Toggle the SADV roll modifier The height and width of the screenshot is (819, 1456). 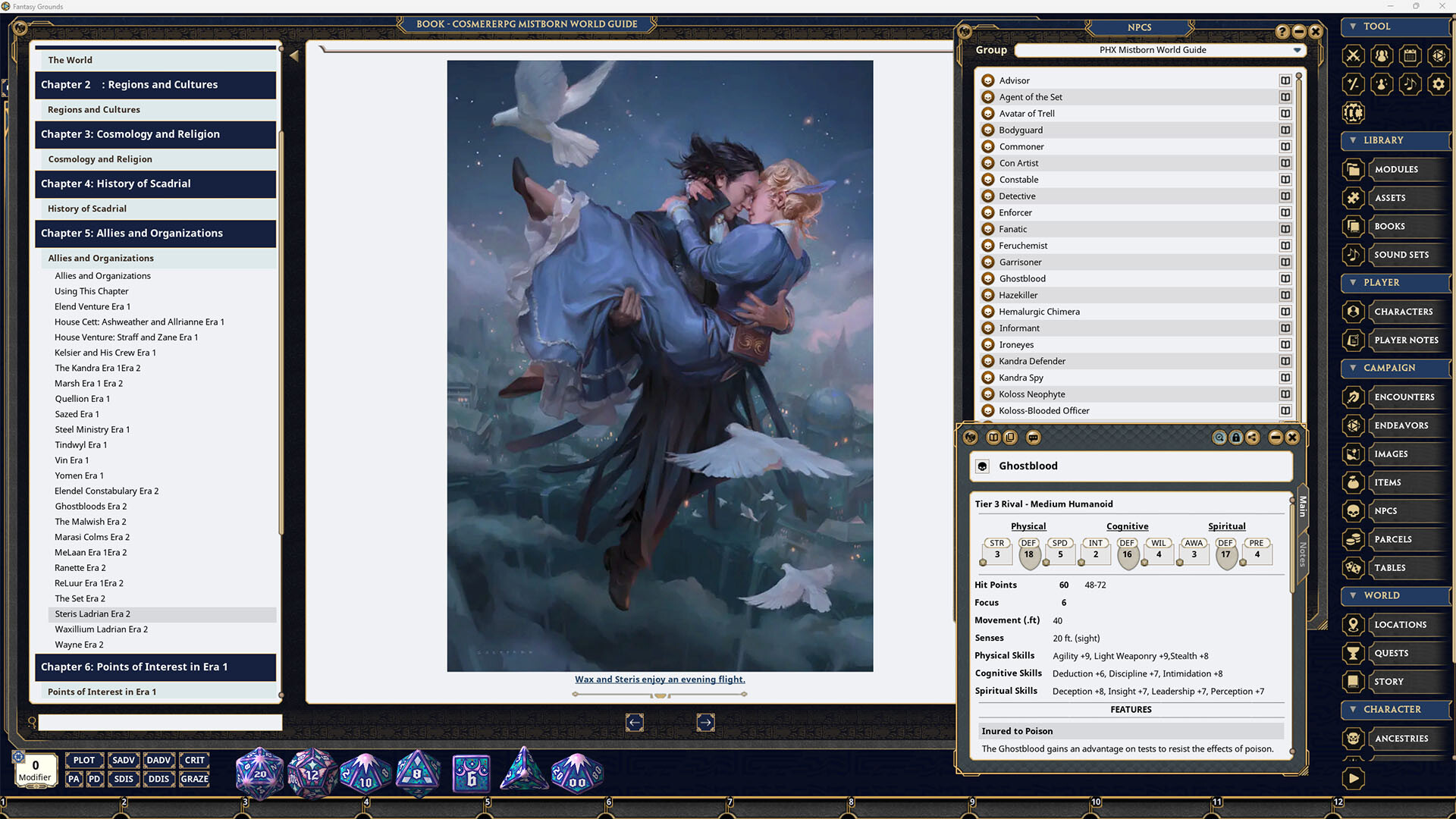[123, 760]
